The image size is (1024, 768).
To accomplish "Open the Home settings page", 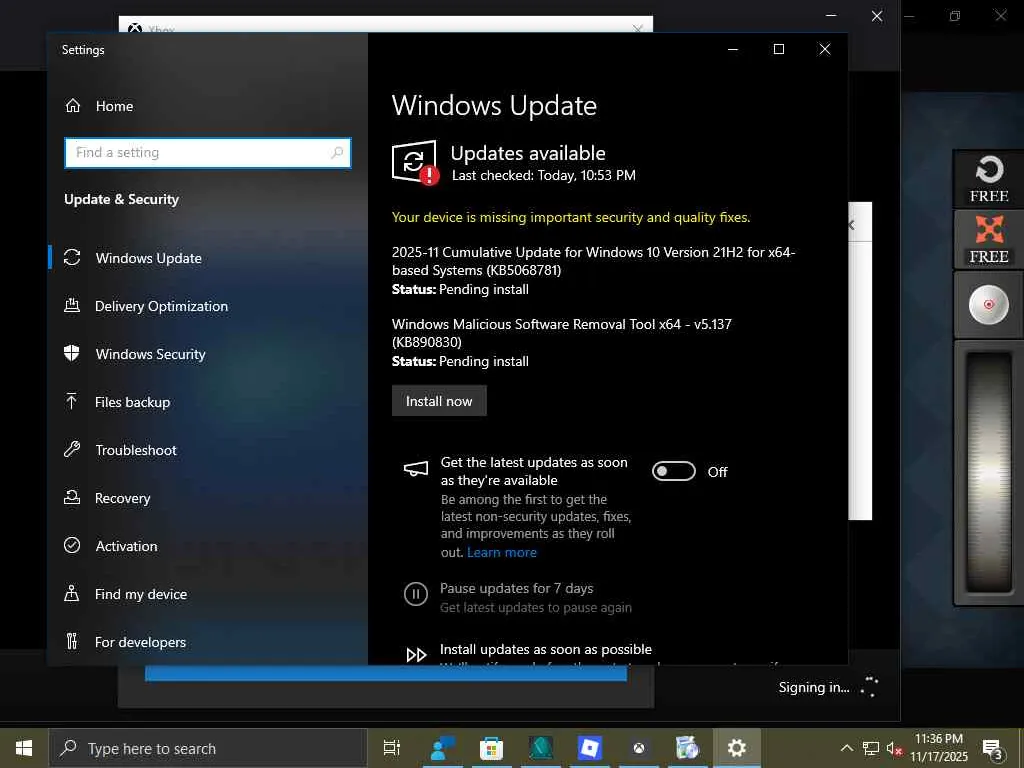I will click(x=114, y=106).
